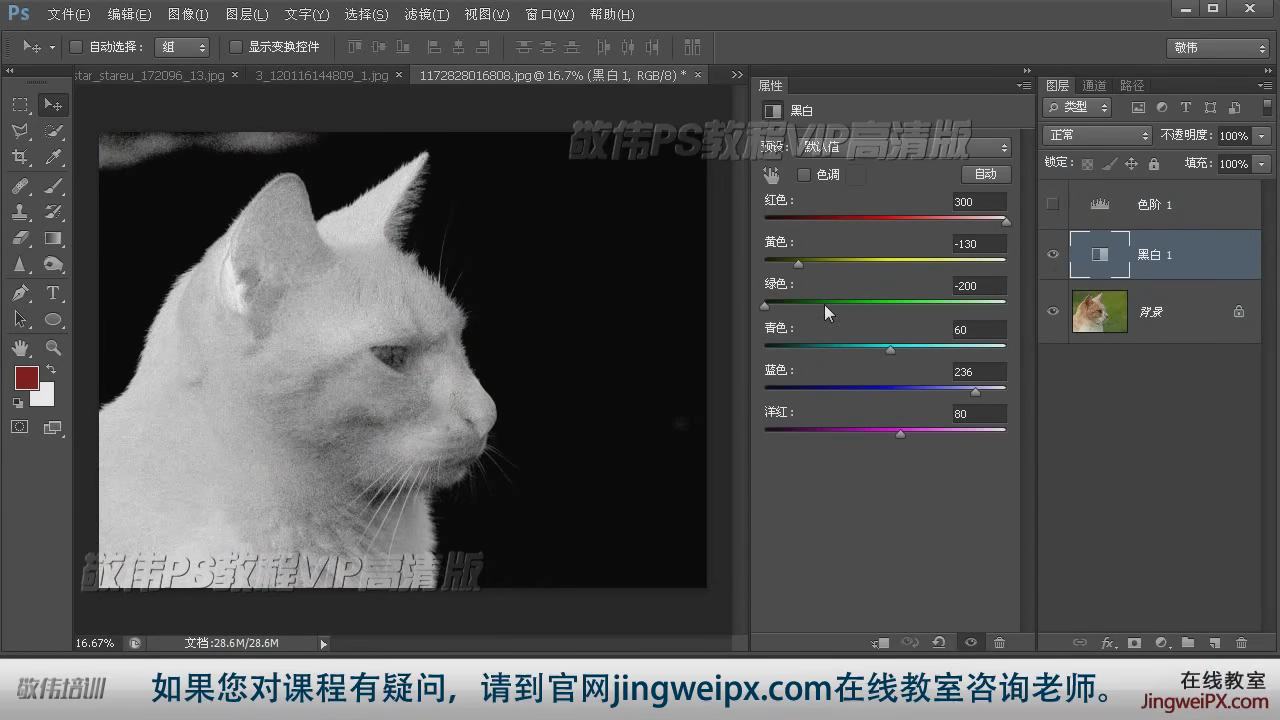Screen dimensions: 1280x720
Task: Open the 窗口 menu
Action: [x=549, y=15]
